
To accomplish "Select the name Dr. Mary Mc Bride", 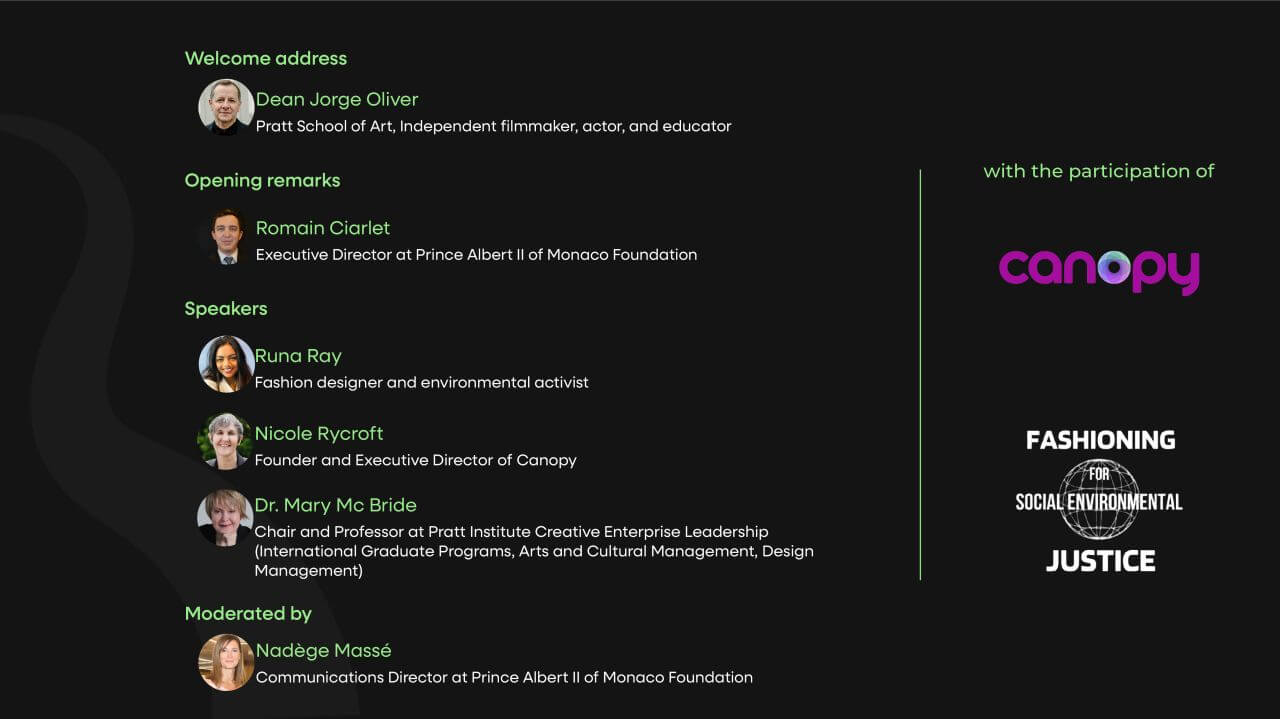I will 336,505.
